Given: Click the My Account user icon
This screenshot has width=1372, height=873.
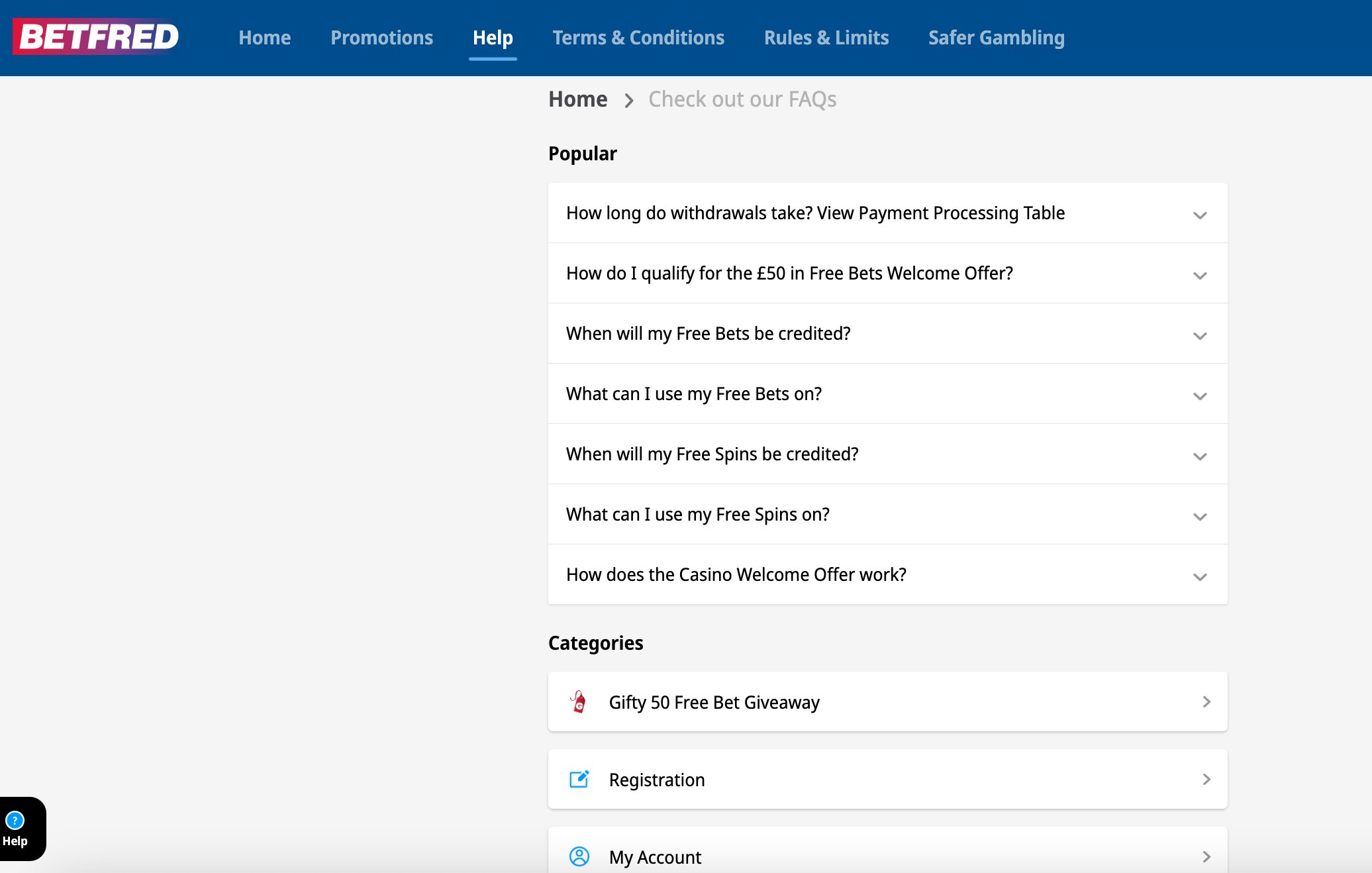Looking at the screenshot, I should pyautogui.click(x=579, y=856).
